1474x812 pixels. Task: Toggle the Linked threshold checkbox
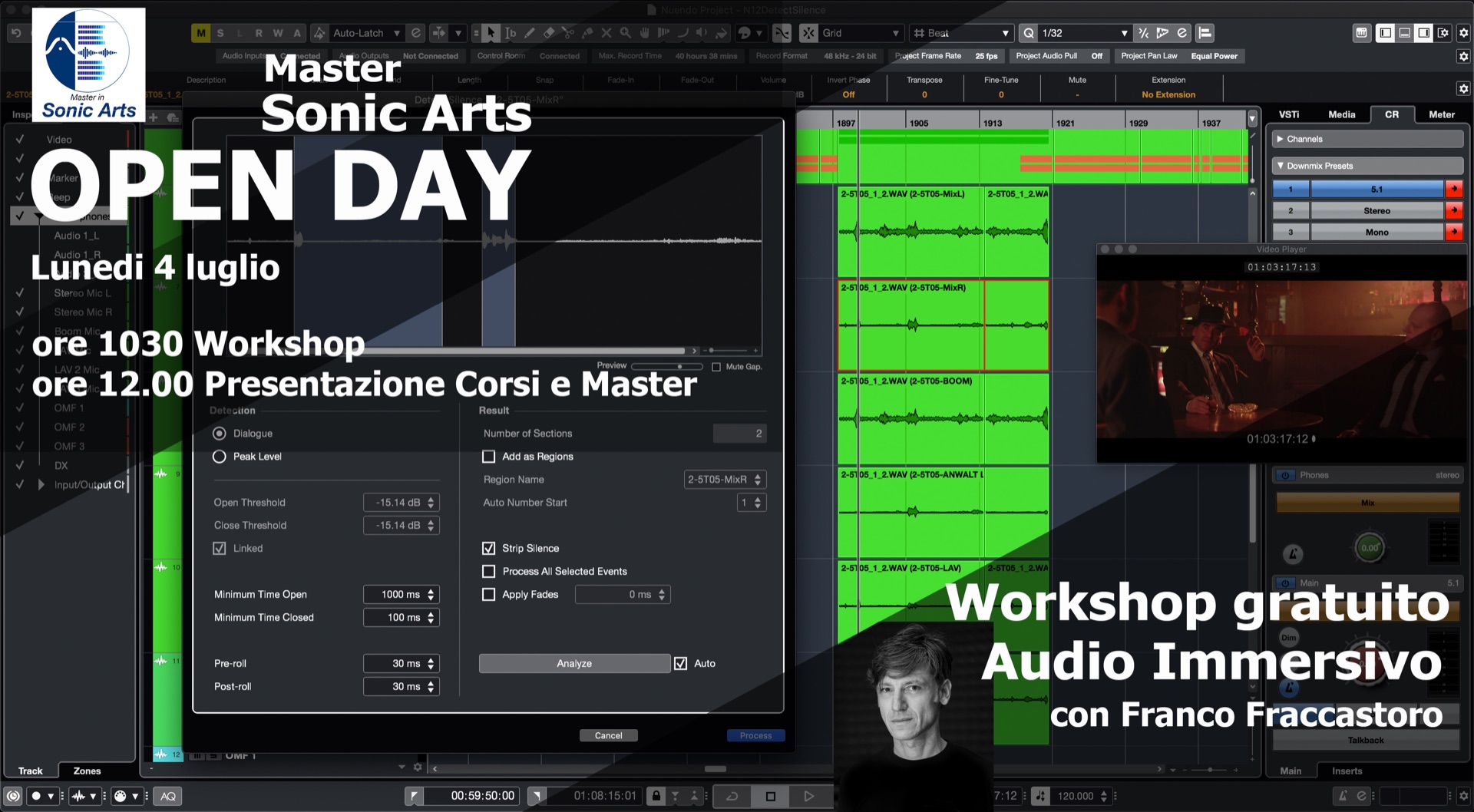pos(220,548)
